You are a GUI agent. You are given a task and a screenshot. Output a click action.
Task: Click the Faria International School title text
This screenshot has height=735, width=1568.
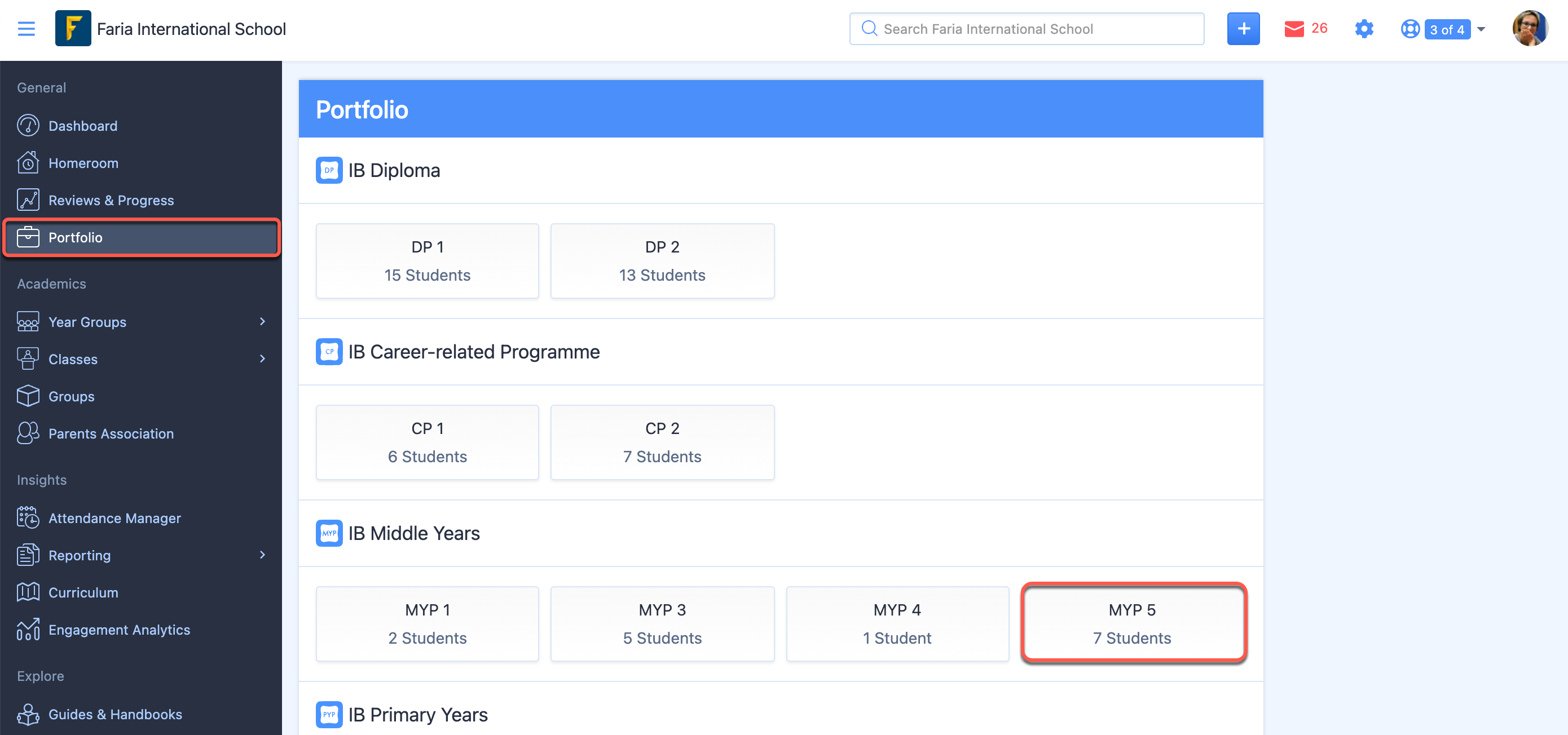[x=191, y=29]
